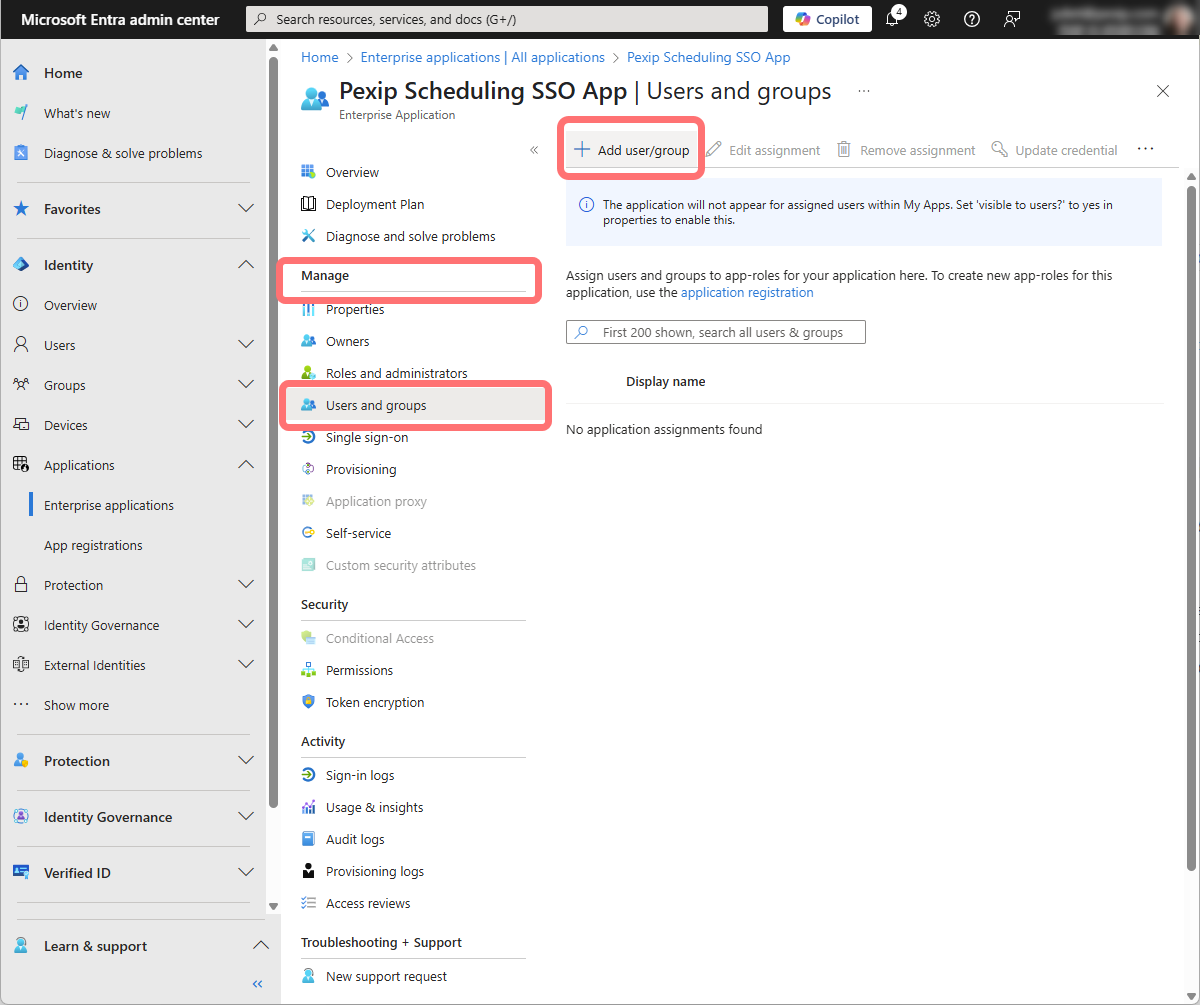Viewport: 1200px width, 1005px height.
Task: Open the Audit logs item
Action: (x=354, y=839)
